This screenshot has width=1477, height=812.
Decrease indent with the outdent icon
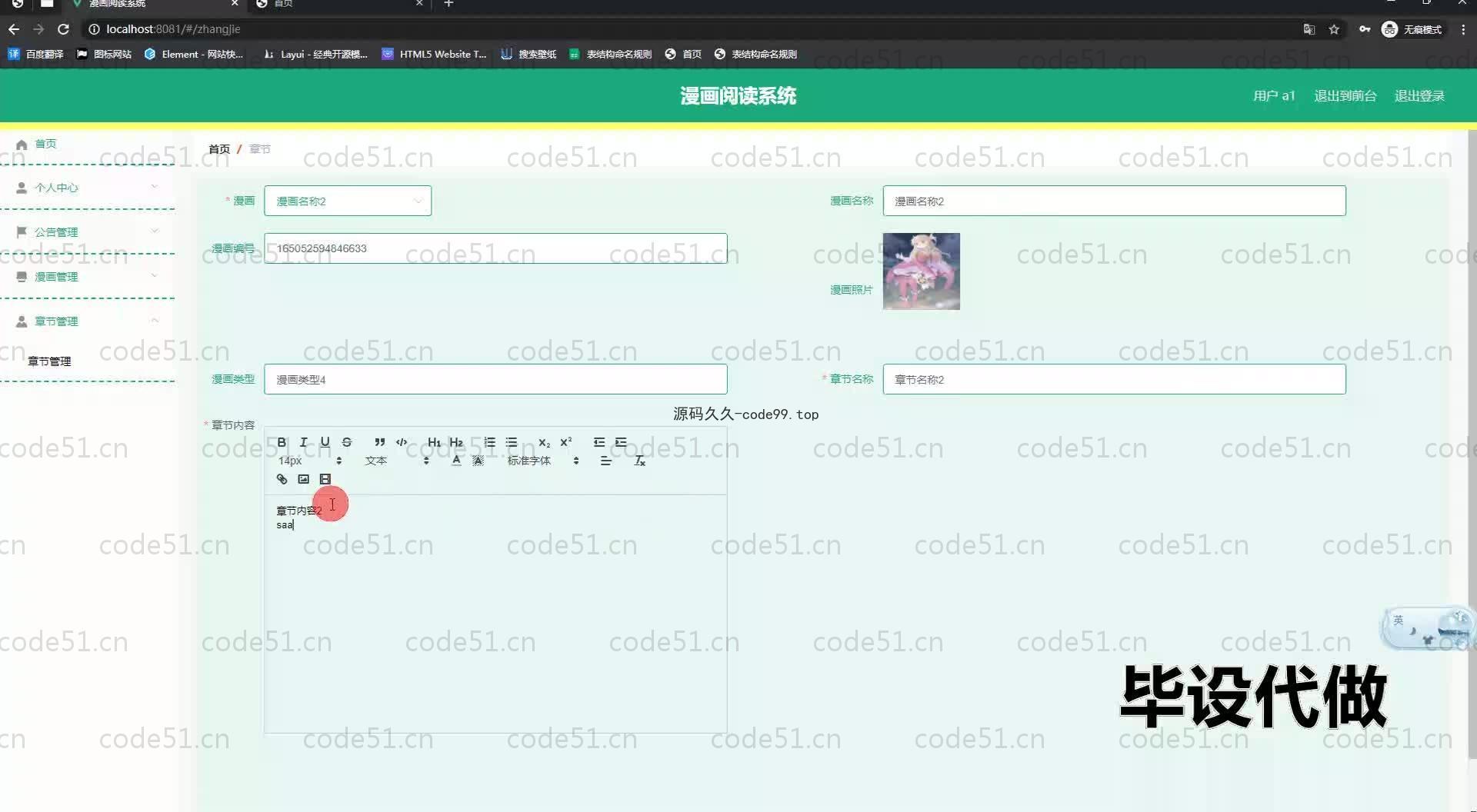coord(599,442)
